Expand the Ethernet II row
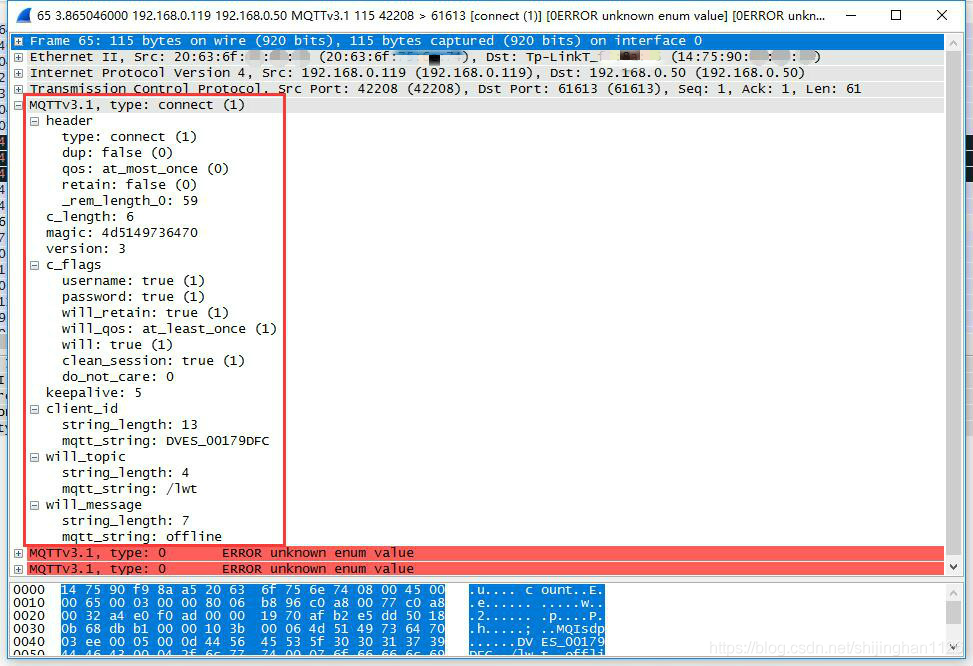 19,57
